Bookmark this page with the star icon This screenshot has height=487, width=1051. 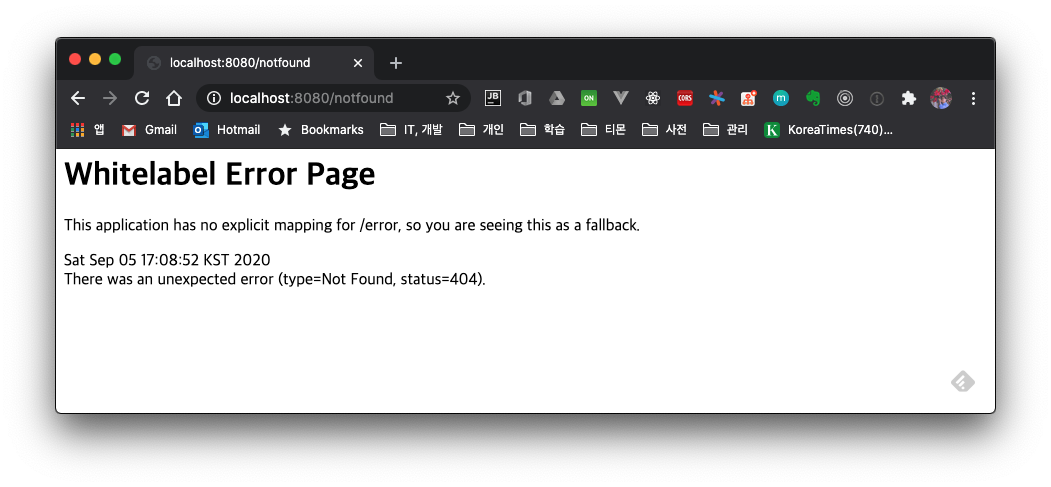tap(453, 98)
